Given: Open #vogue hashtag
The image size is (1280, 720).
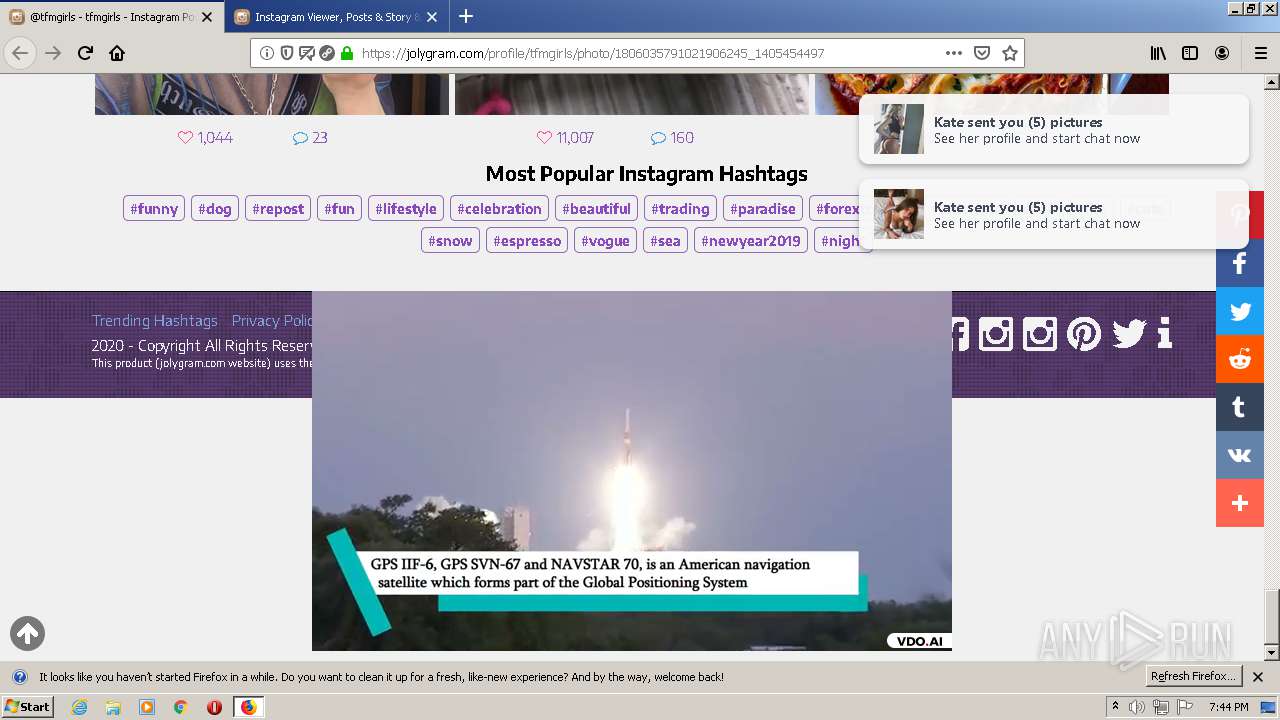Looking at the screenshot, I should coord(606,241).
